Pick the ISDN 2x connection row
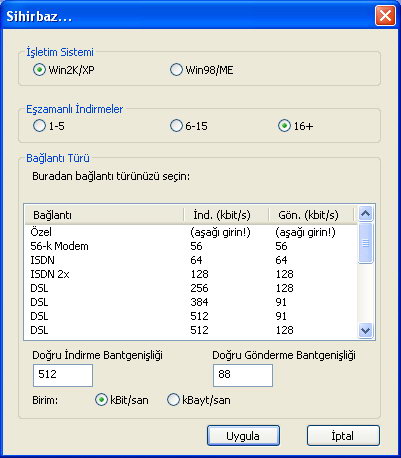This screenshot has width=401, height=458. click(x=191, y=274)
